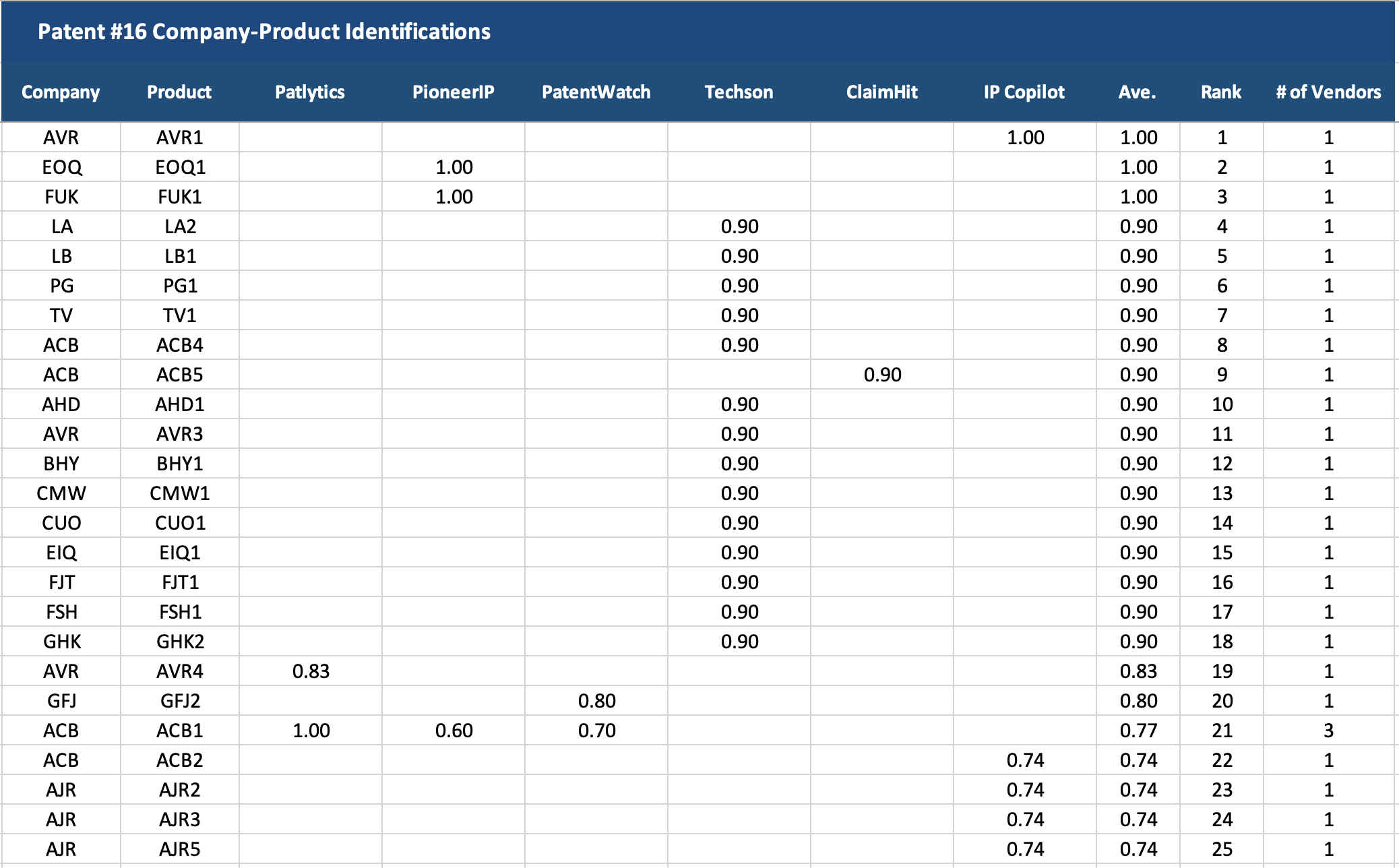
Task: Select the Rank cell showing 25
Action: [1222, 849]
